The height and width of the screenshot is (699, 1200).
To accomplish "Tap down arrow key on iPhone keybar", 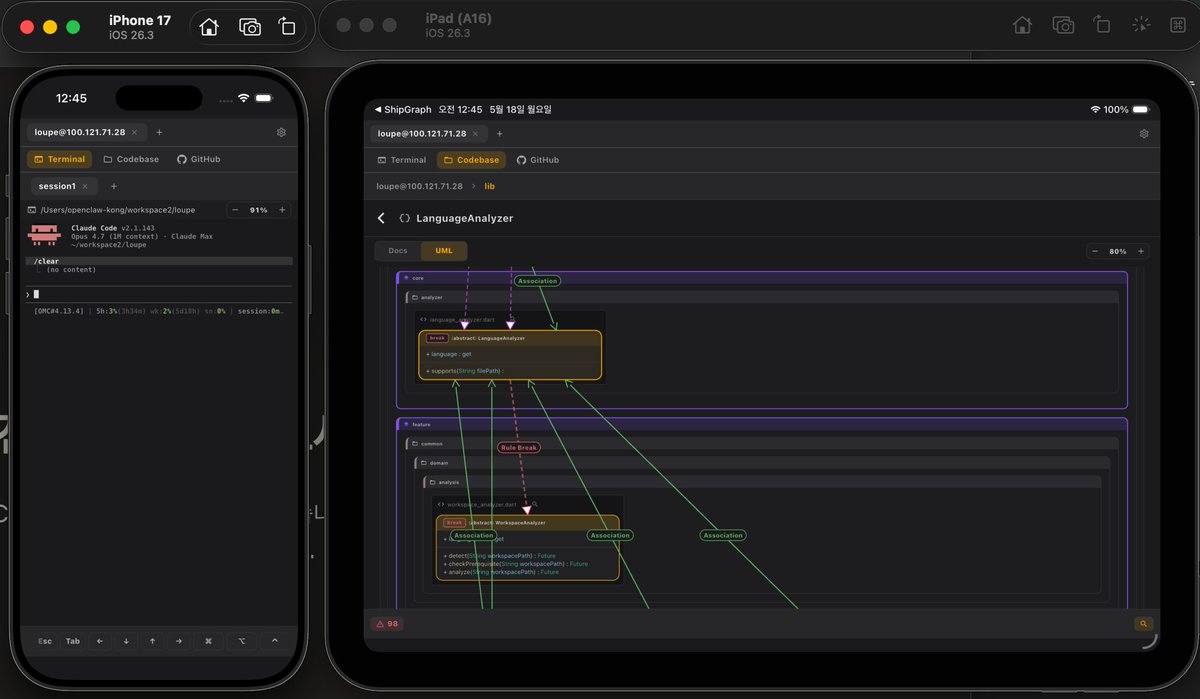I will pos(126,641).
